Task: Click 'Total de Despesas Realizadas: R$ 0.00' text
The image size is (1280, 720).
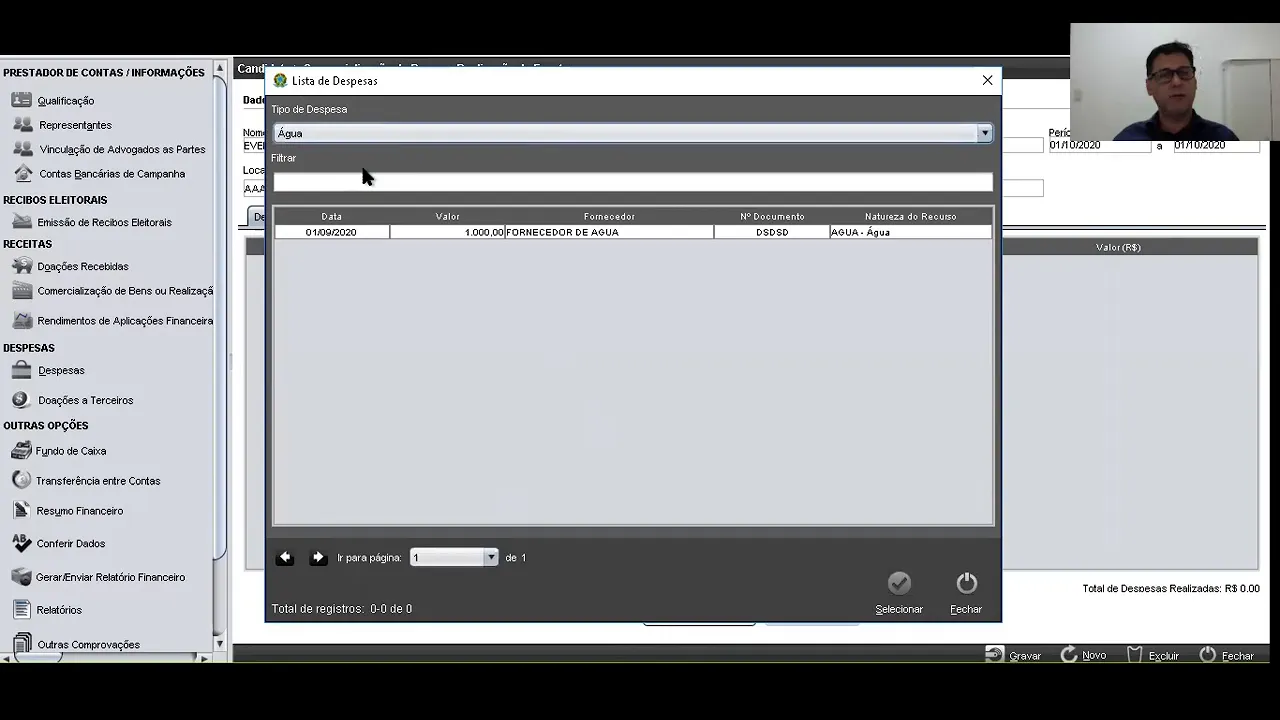Action: pyautogui.click(x=1171, y=588)
